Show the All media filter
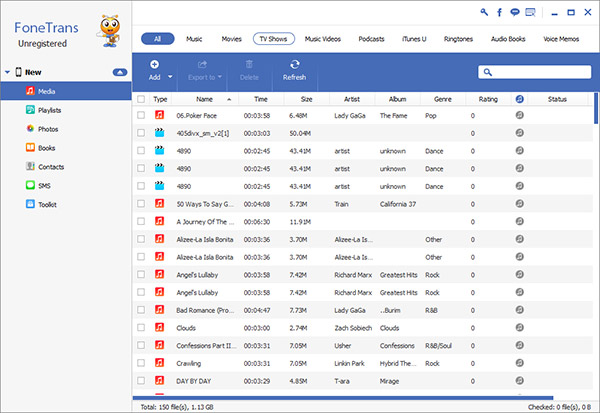 click(157, 39)
